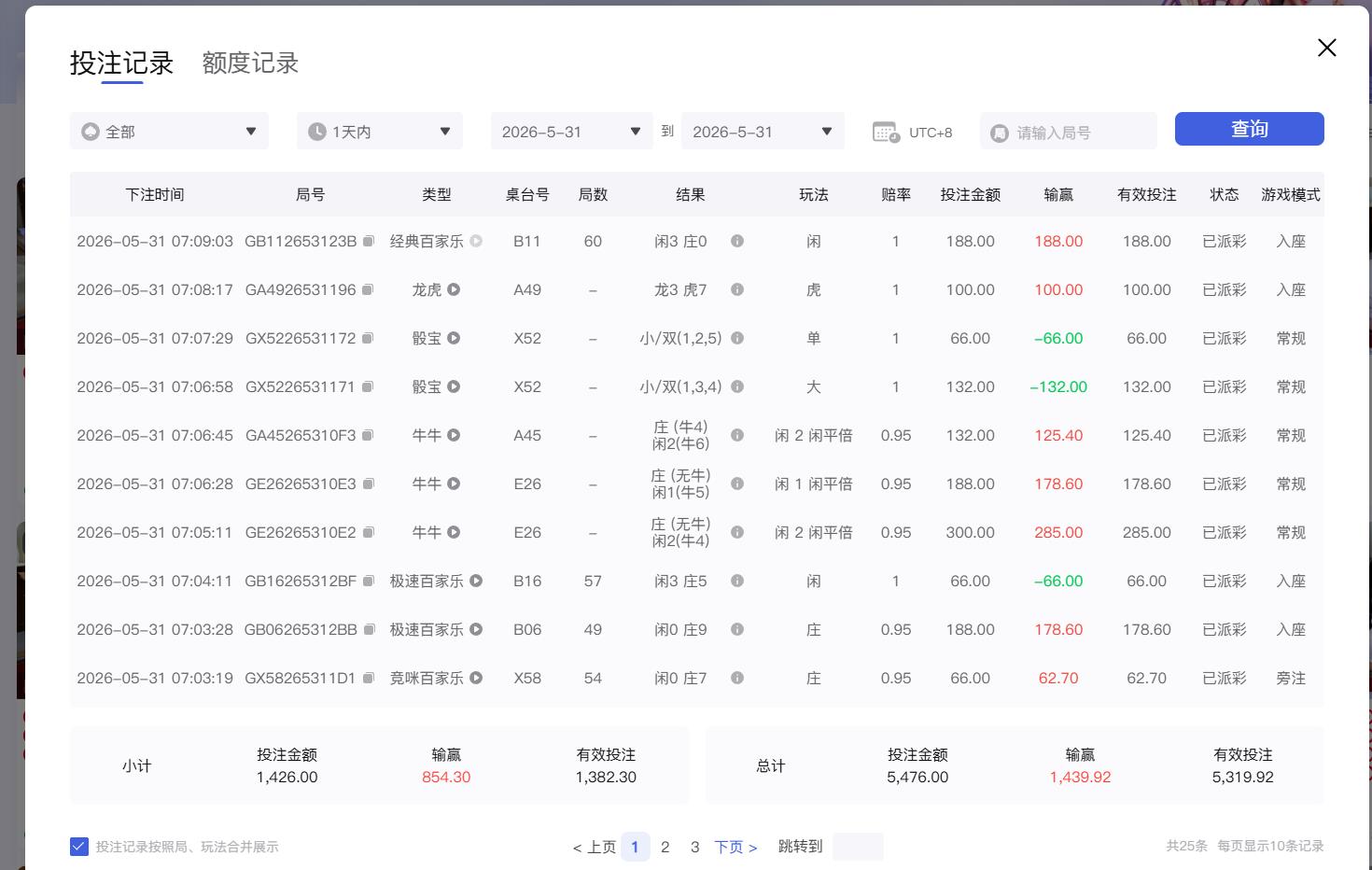Click win amount 188.00 in red

tap(1058, 241)
